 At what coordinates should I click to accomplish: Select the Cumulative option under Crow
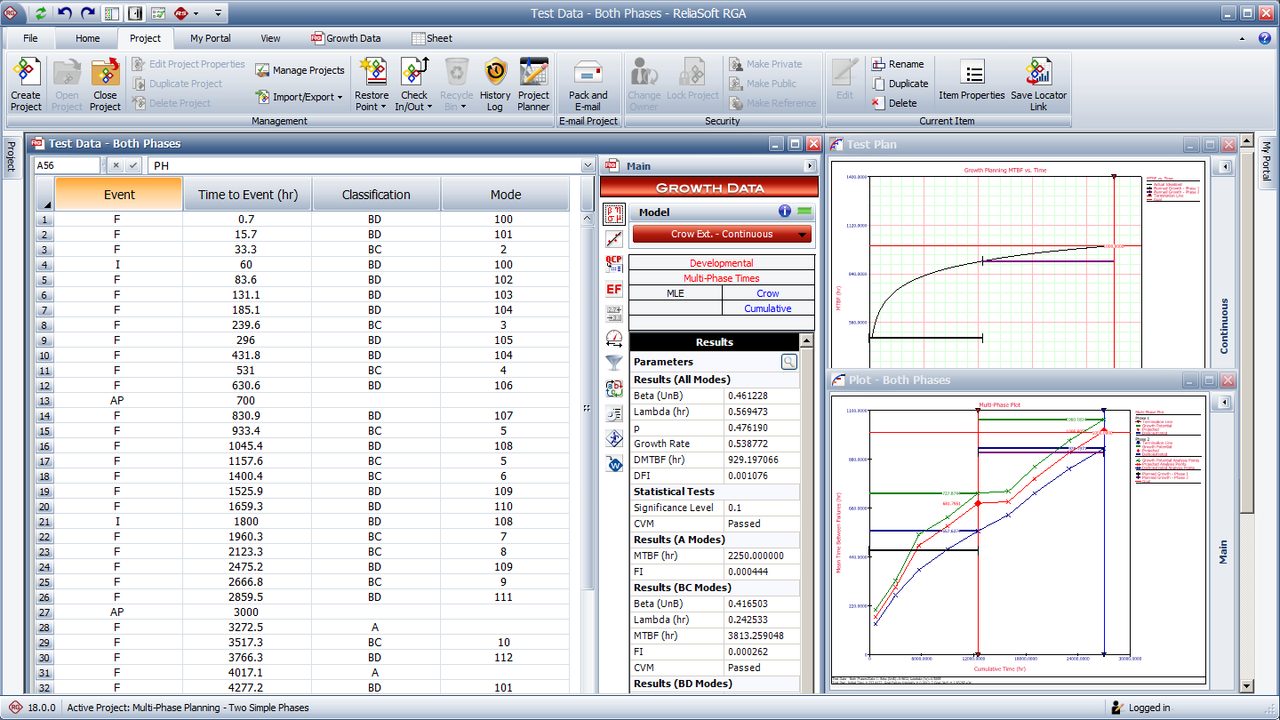click(x=768, y=308)
